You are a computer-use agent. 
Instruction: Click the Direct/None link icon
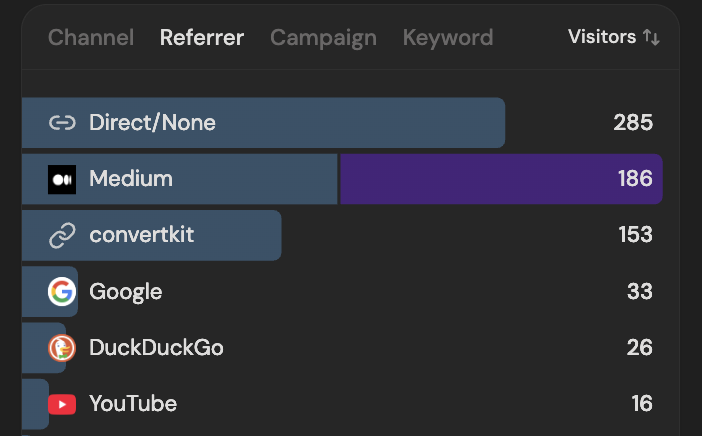(x=62, y=123)
